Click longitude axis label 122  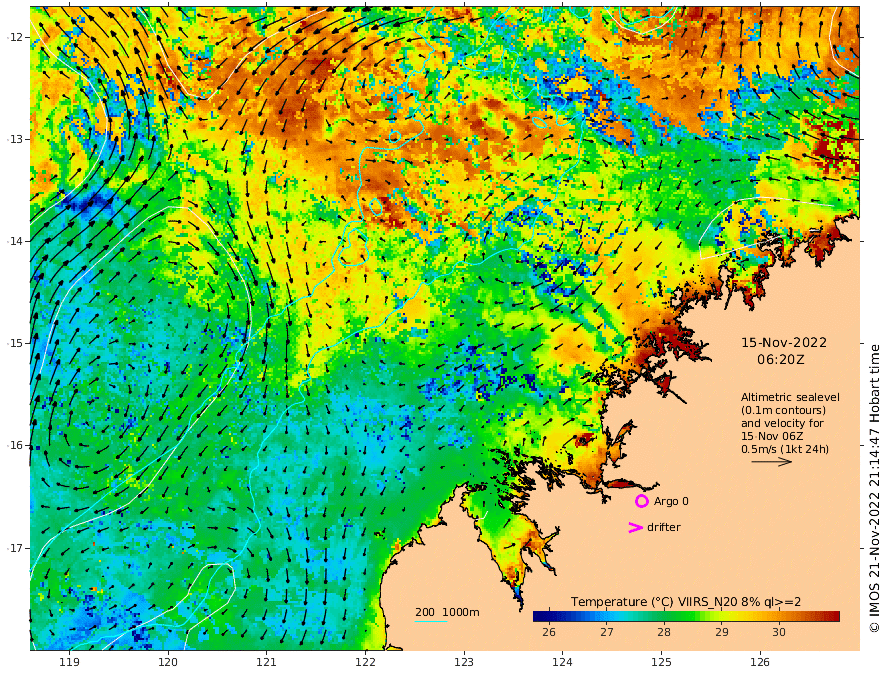pyautogui.click(x=365, y=662)
